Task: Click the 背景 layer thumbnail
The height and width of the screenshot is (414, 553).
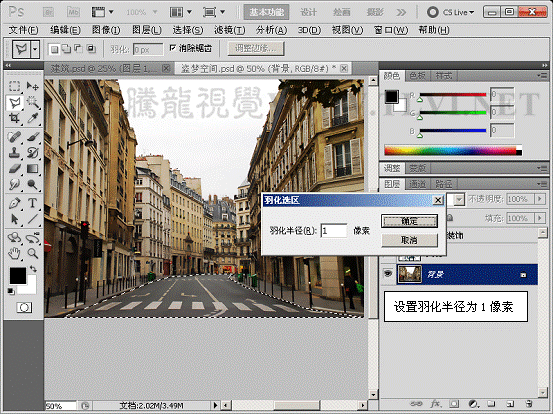Action: pyautogui.click(x=409, y=274)
